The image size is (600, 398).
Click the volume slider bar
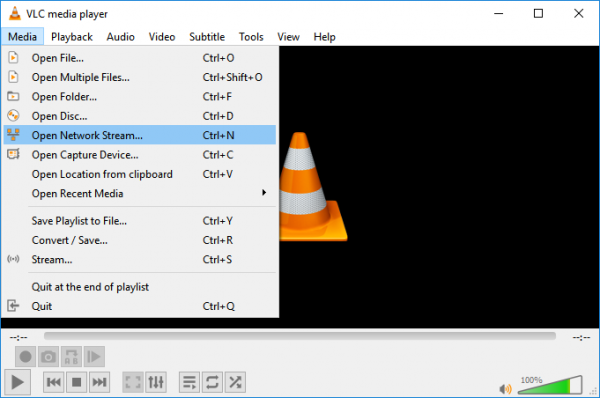[550, 385]
